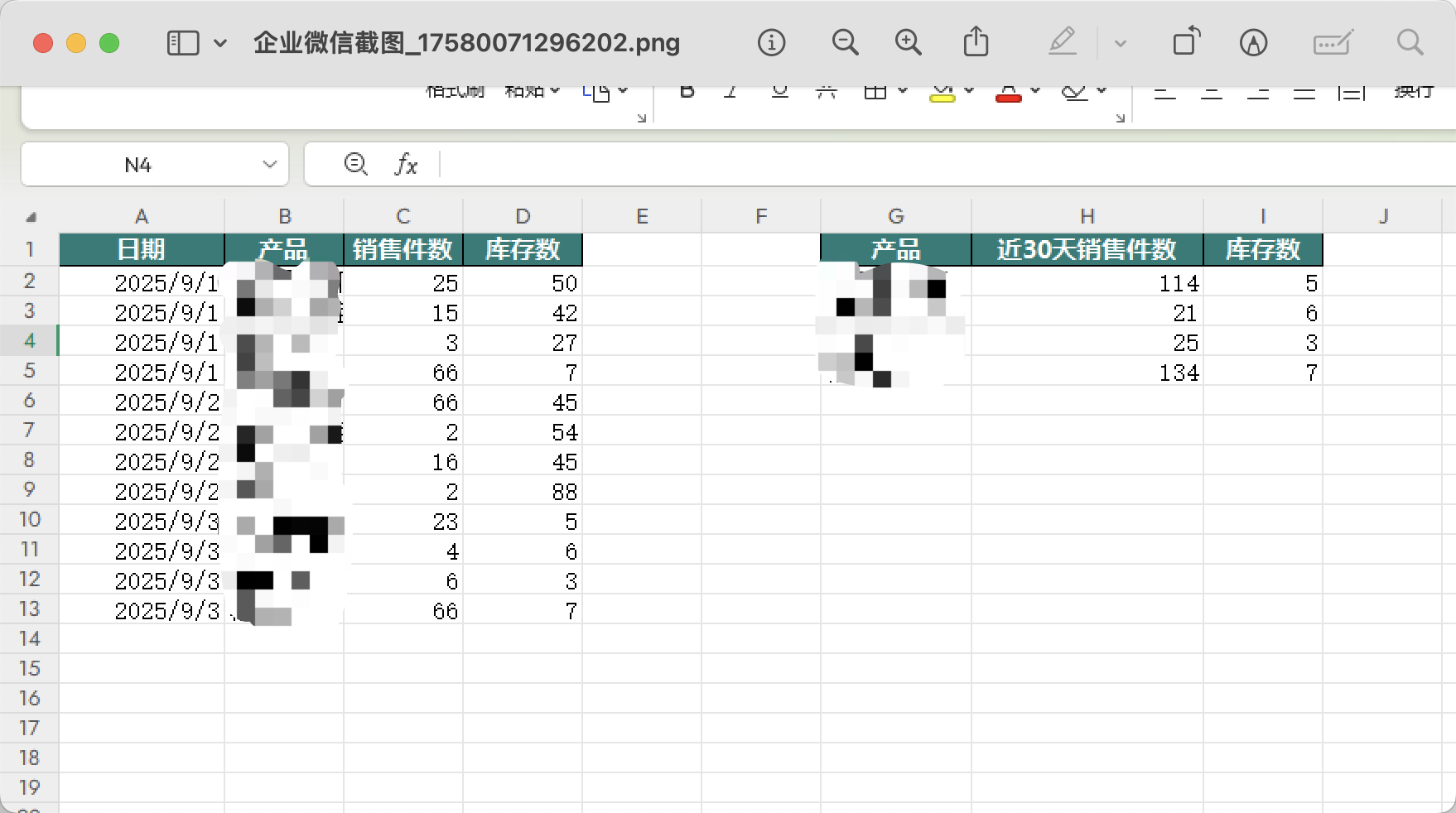
Task: Click the 日期 header cell
Action: pos(142,249)
